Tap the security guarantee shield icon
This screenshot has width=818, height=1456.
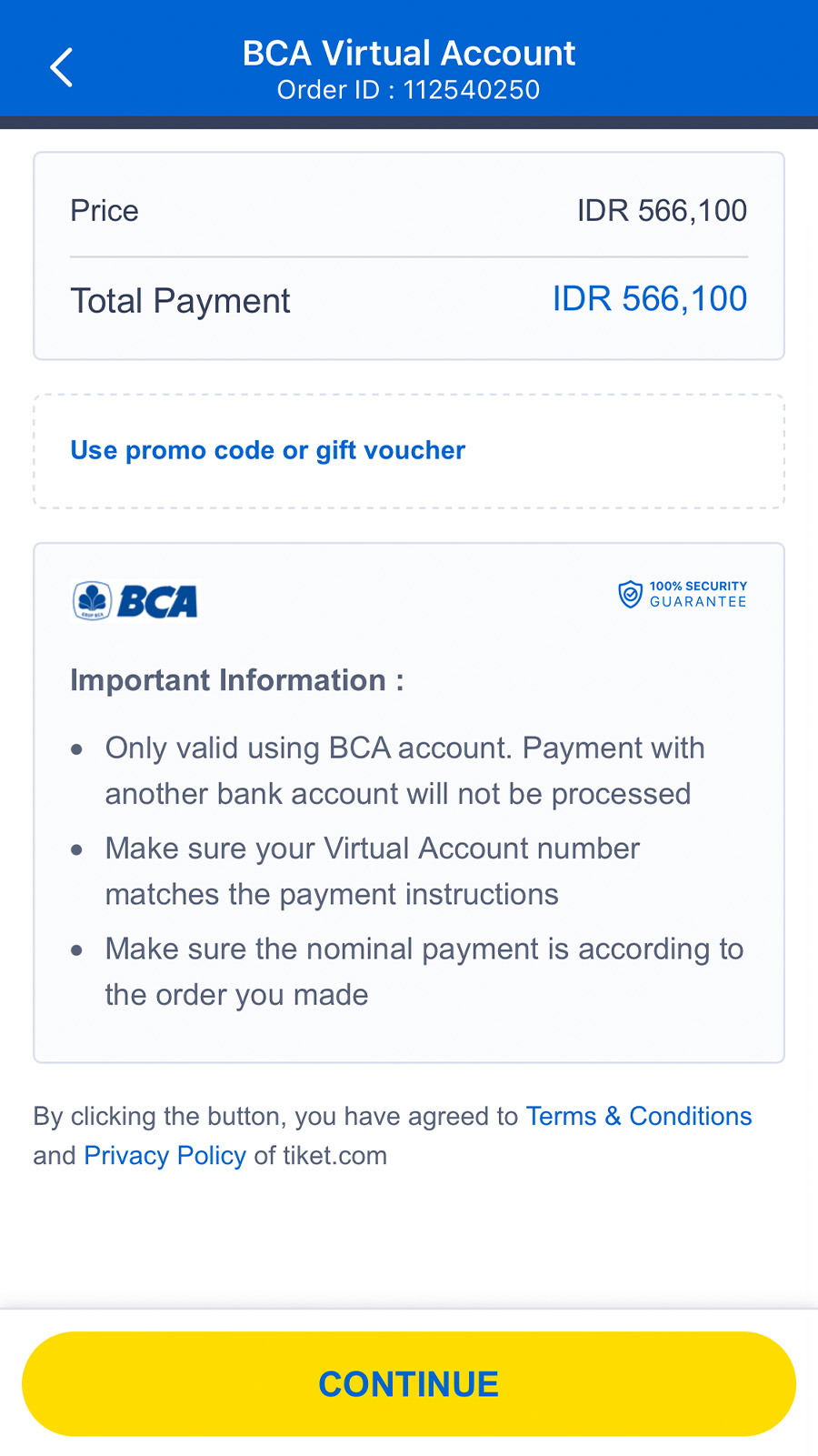[630, 595]
